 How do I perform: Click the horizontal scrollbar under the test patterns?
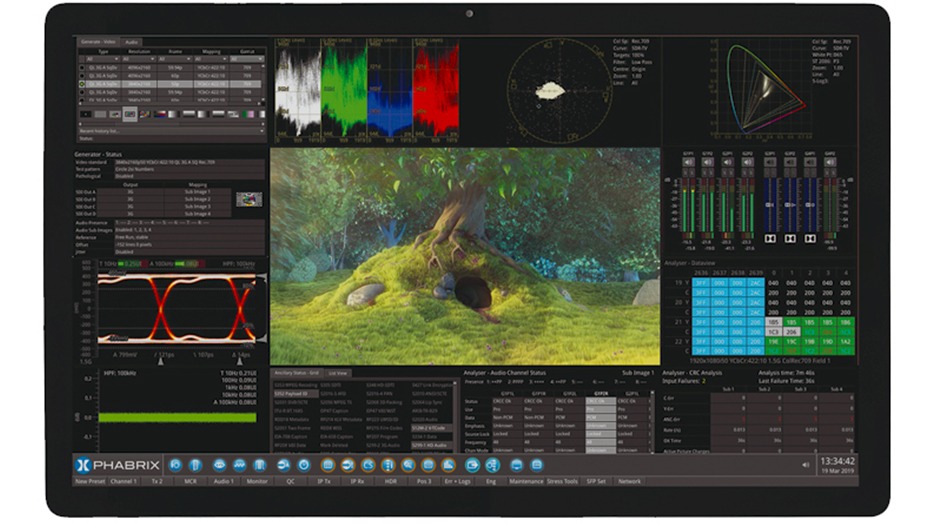(170, 122)
